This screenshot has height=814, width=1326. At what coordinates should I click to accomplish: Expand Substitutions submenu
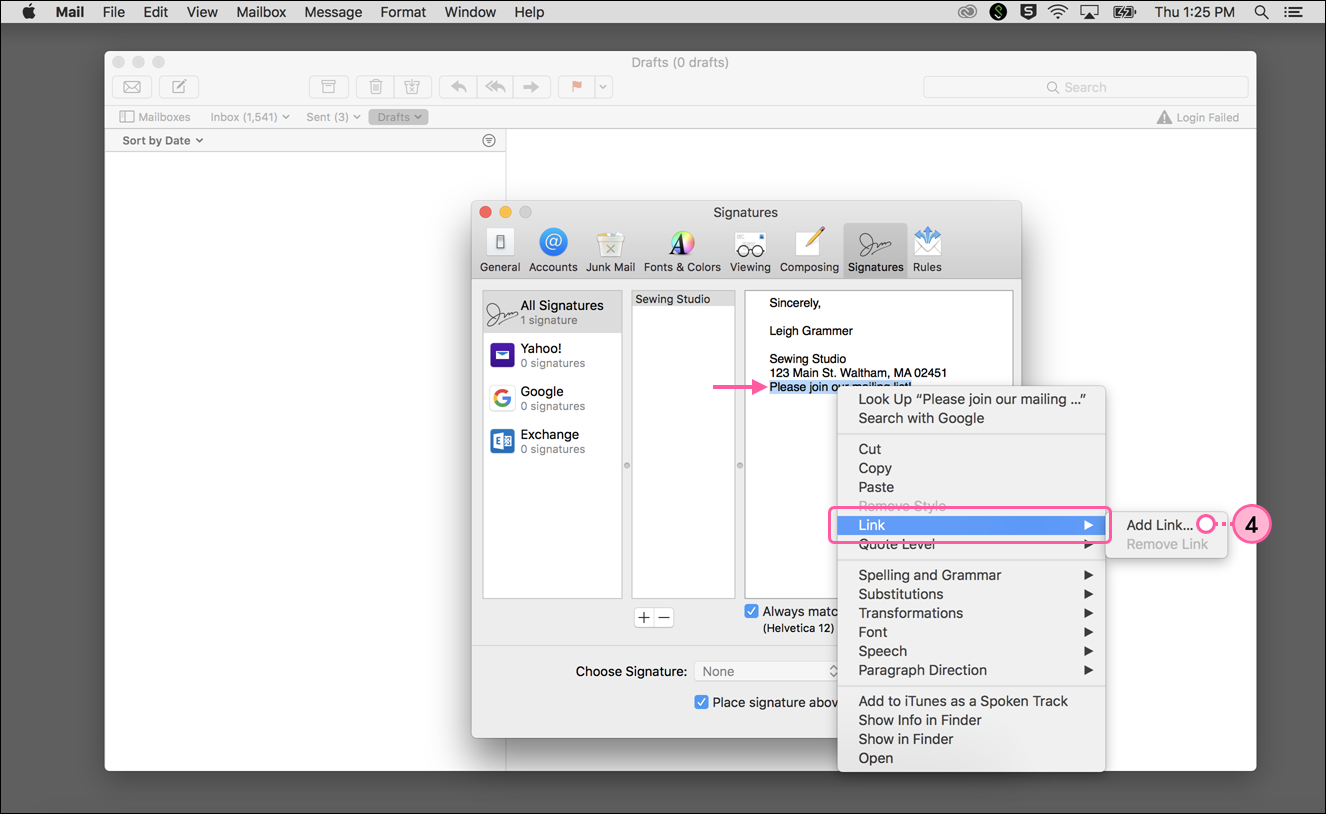point(971,594)
